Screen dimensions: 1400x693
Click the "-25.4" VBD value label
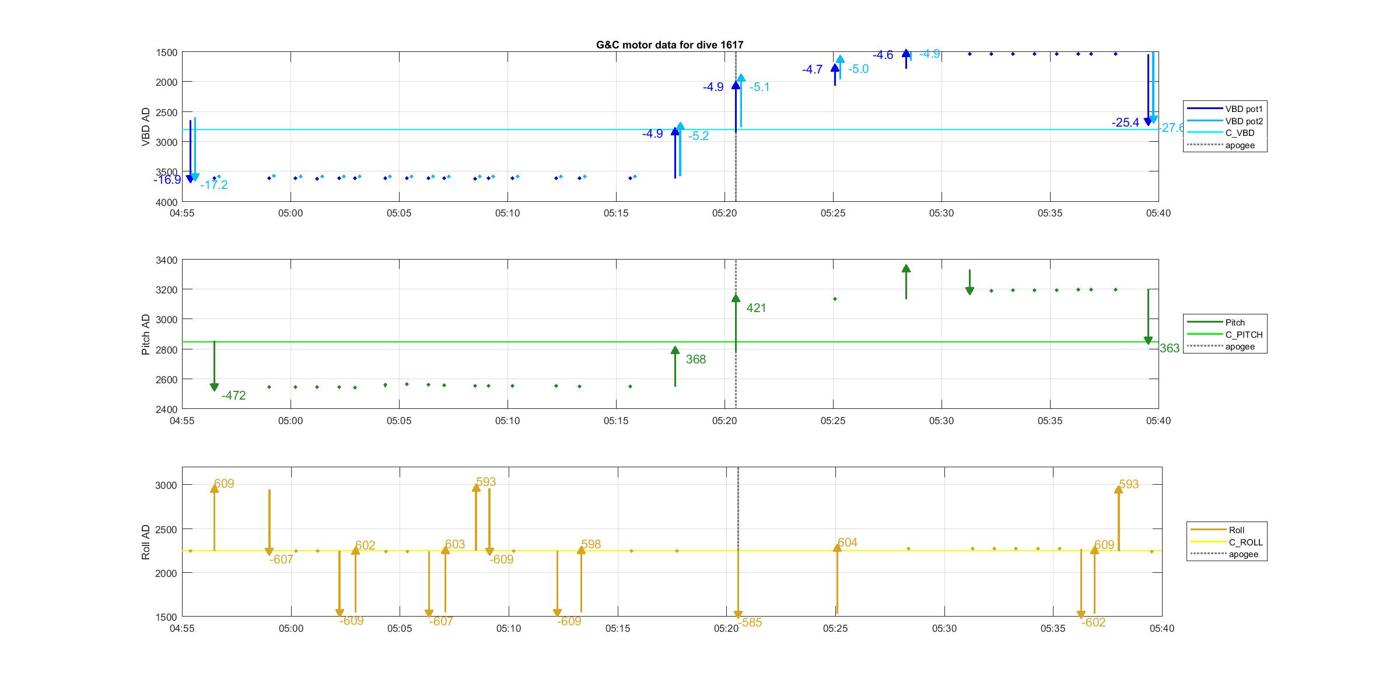[1125, 123]
